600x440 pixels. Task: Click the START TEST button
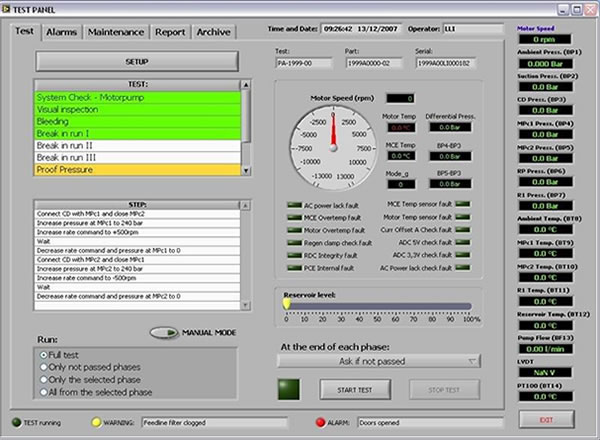(x=353, y=389)
